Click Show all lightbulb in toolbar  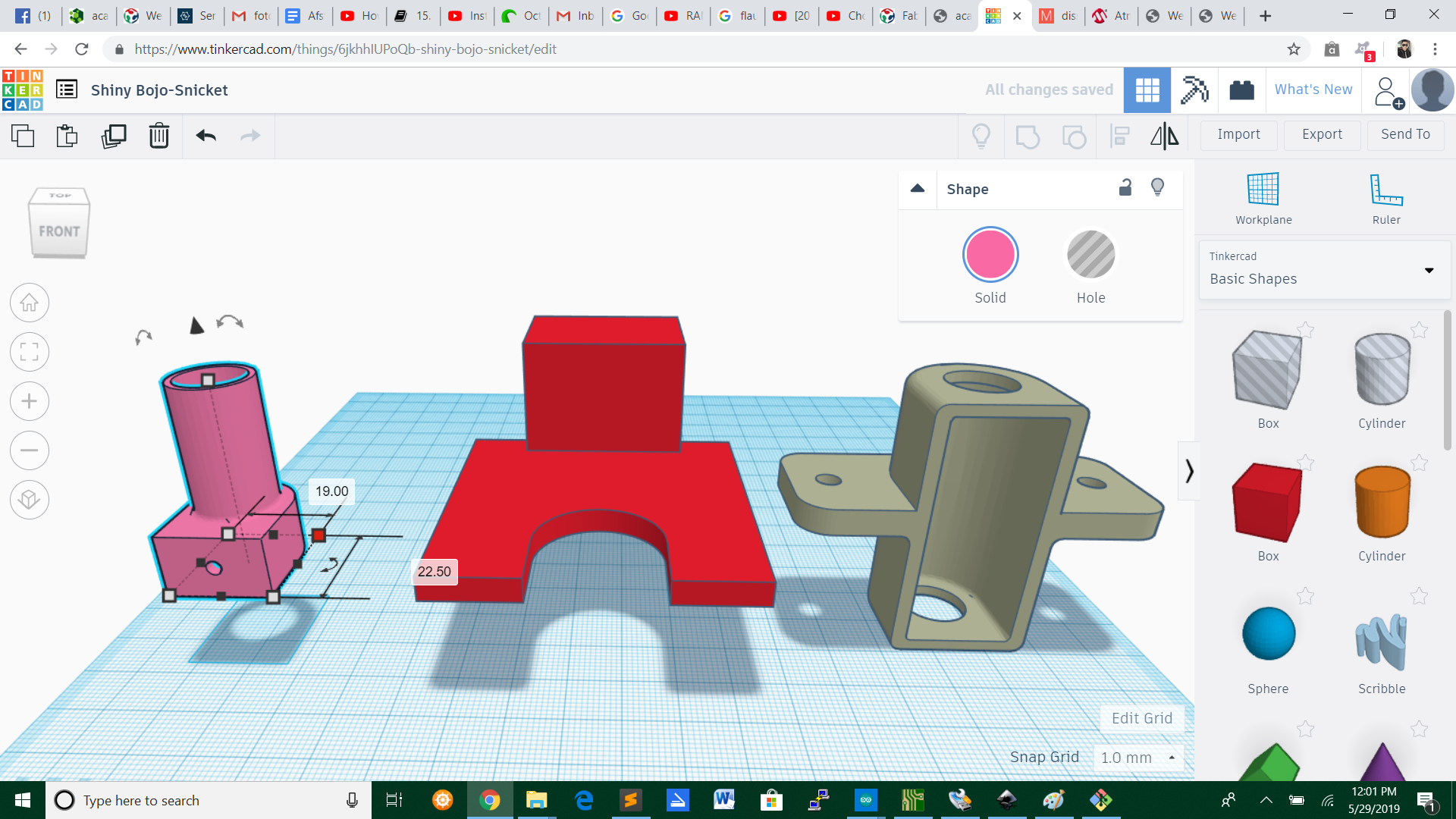981,136
